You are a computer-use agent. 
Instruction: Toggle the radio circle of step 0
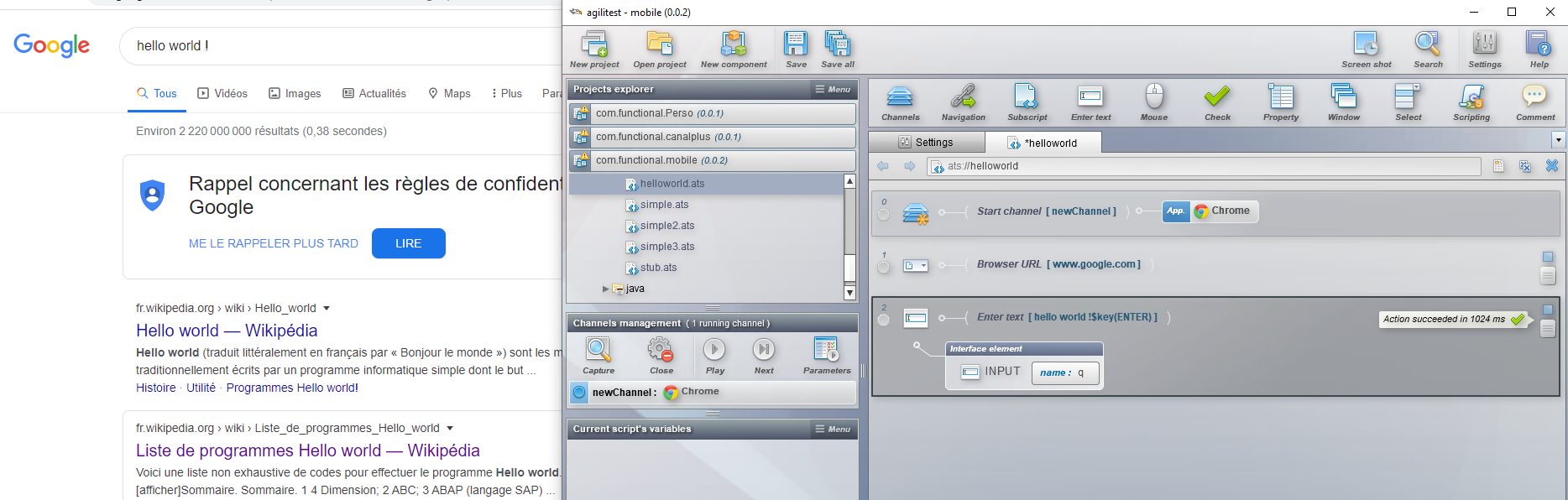pos(883,215)
